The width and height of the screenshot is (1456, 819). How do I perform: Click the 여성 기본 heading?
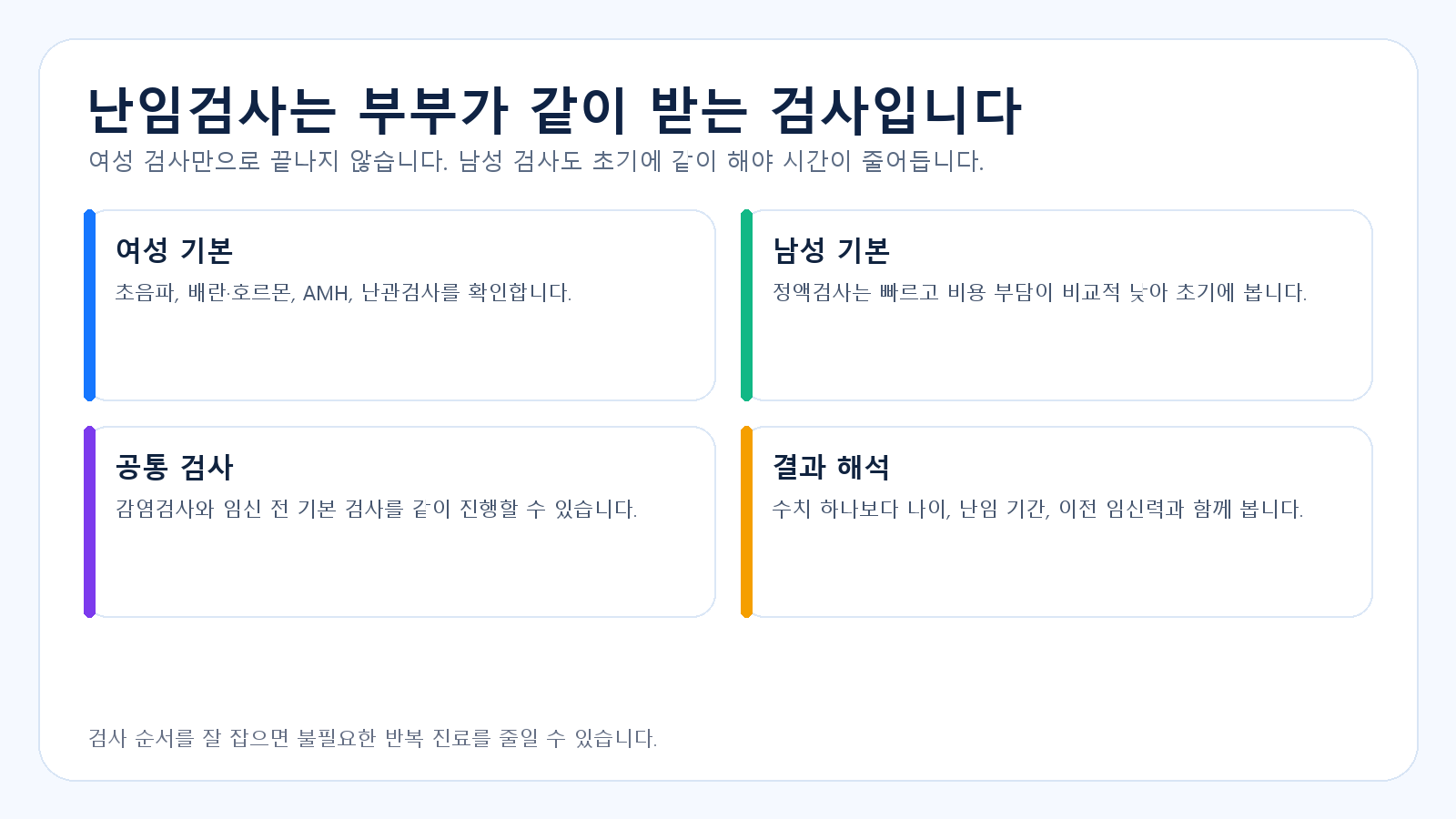174,250
